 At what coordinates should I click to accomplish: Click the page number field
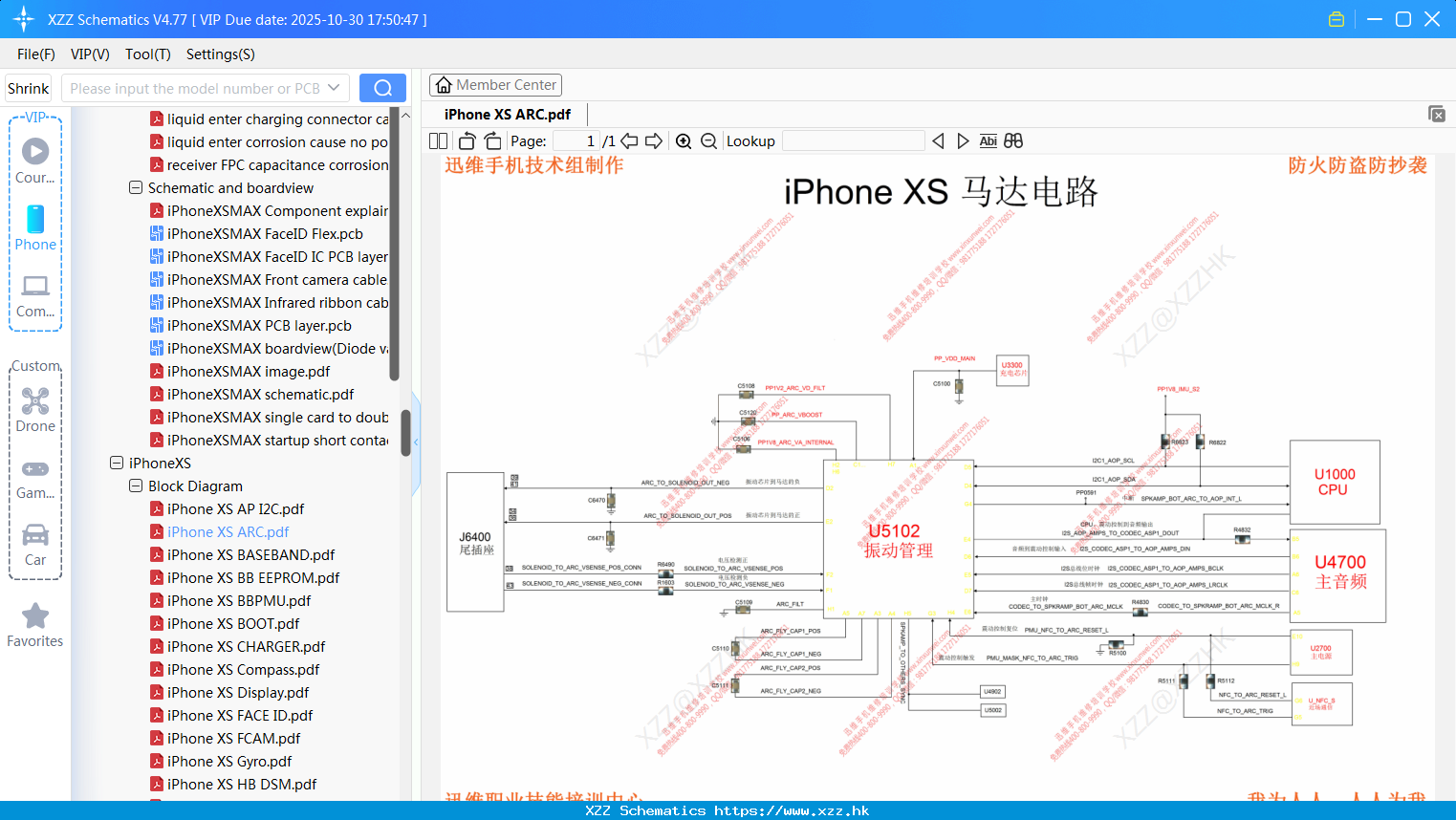tap(576, 140)
